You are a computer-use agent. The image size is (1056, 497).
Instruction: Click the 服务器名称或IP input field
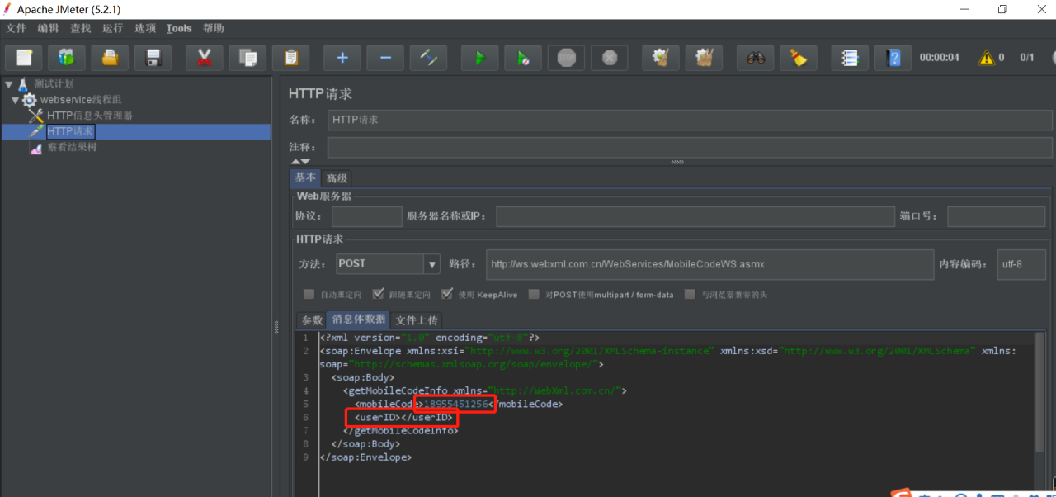(x=695, y=216)
